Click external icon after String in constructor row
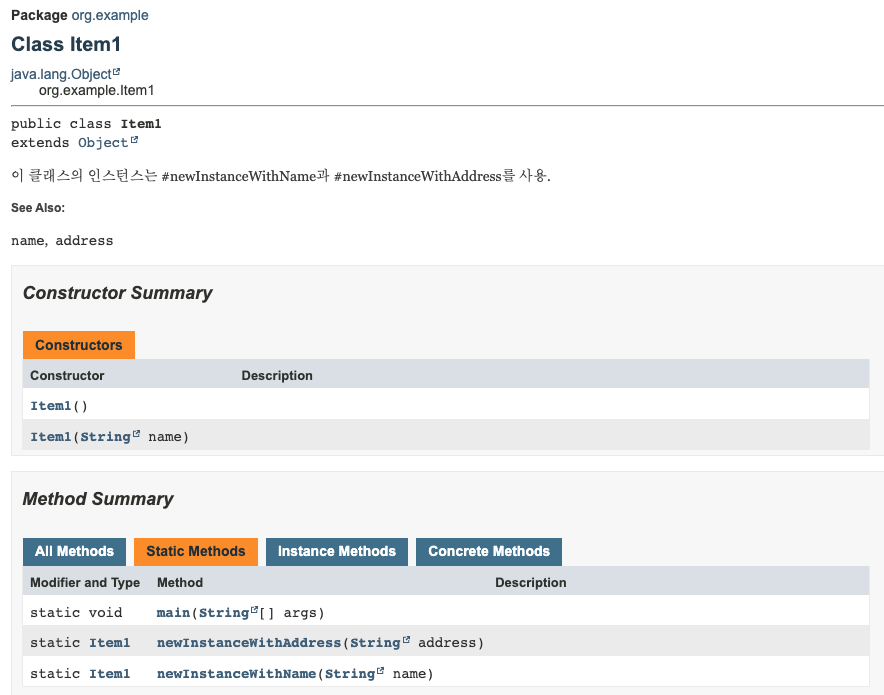 [136, 434]
